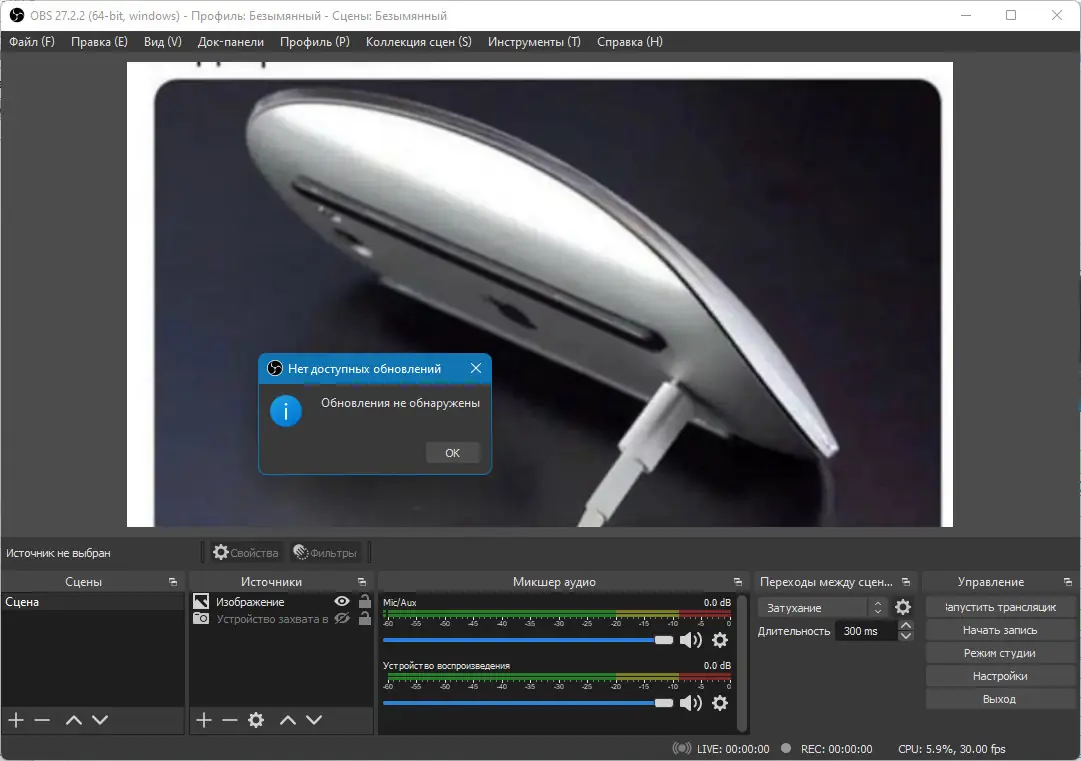
Task: Show the hidden capture device source eye icon
Action: [x=341, y=619]
